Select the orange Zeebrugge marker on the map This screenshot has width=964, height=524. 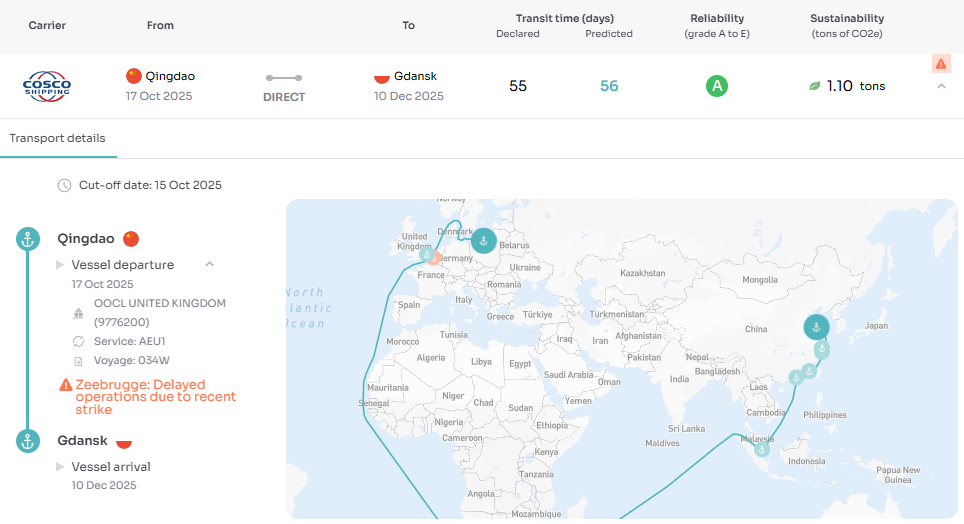coord(433,256)
